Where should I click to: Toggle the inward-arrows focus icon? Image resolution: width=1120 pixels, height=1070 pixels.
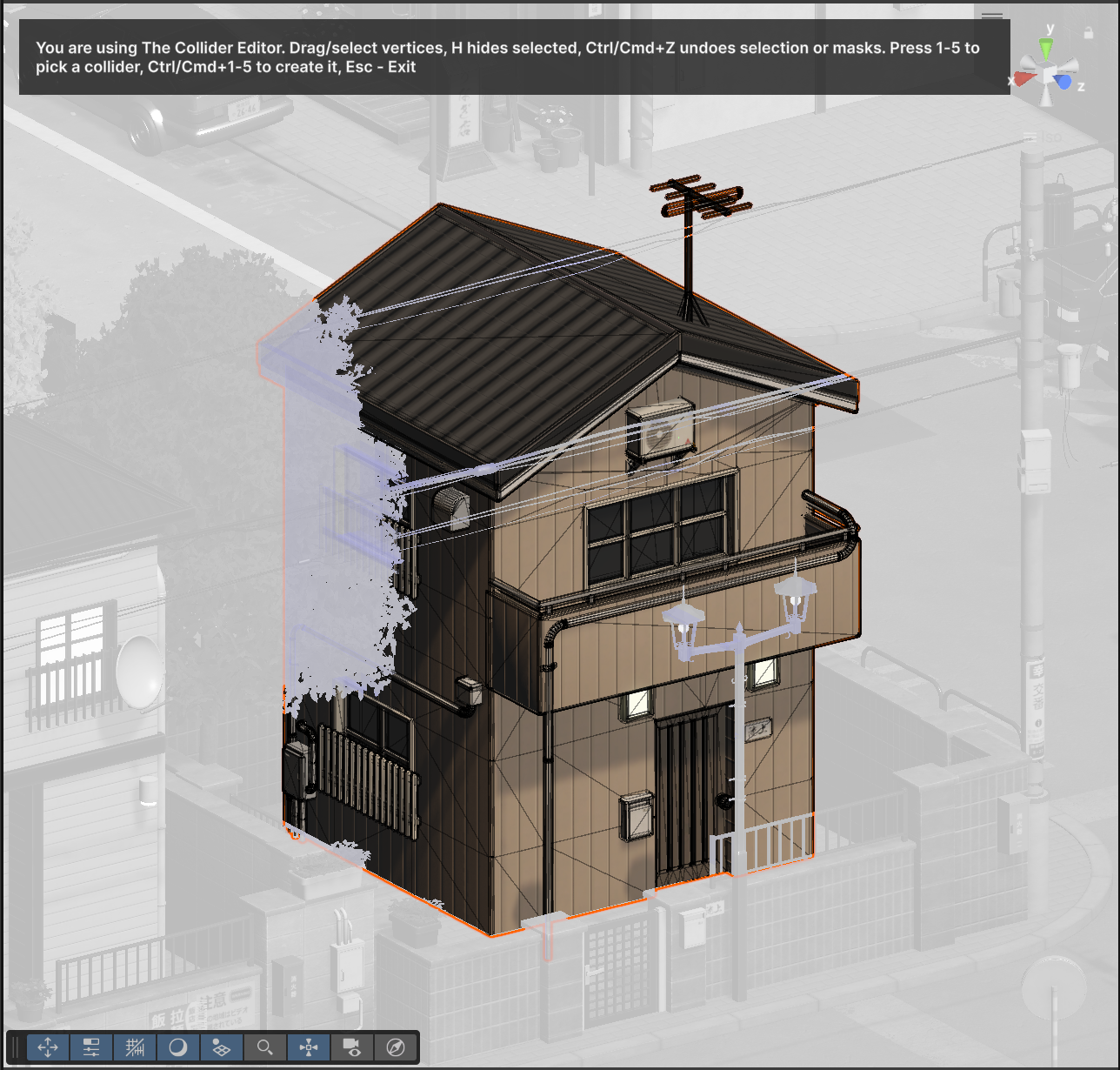pos(309,1047)
